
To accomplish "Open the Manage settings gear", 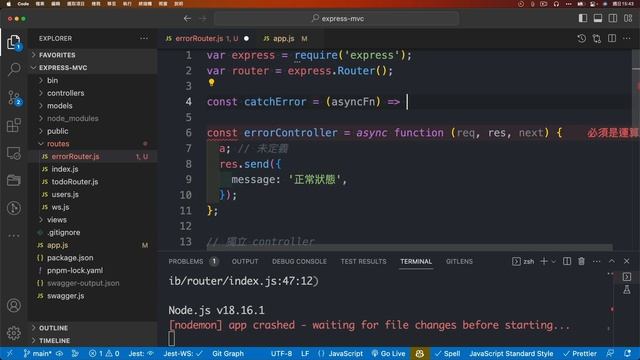I will (14, 333).
